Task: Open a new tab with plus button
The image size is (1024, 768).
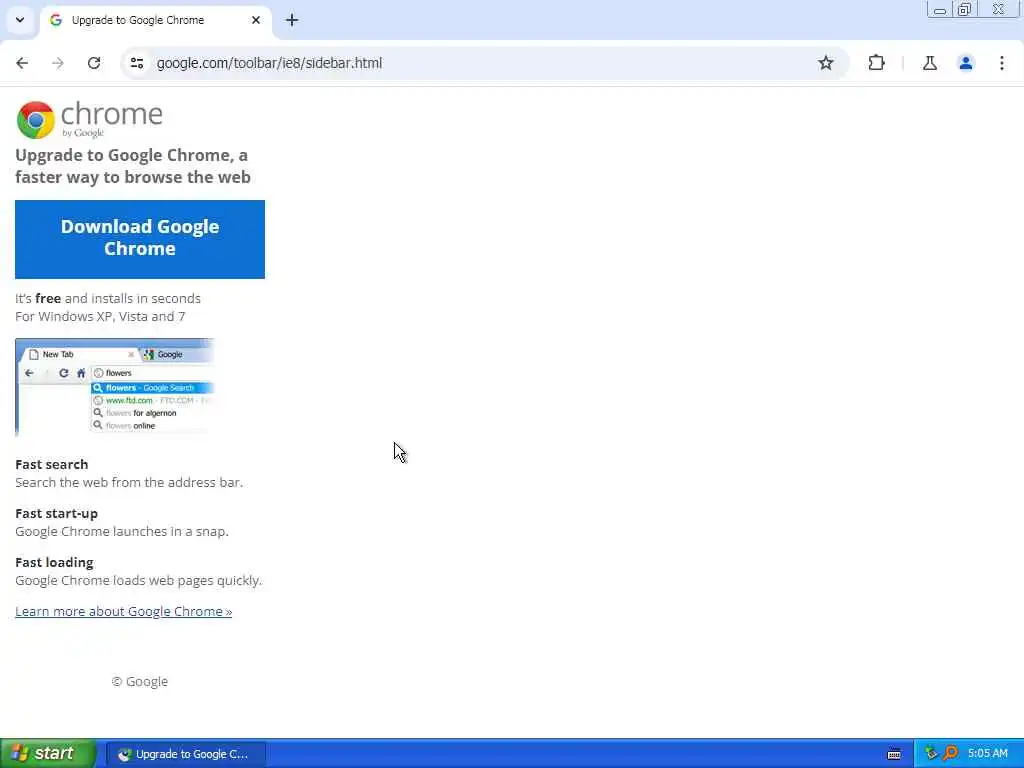Action: coord(292,20)
